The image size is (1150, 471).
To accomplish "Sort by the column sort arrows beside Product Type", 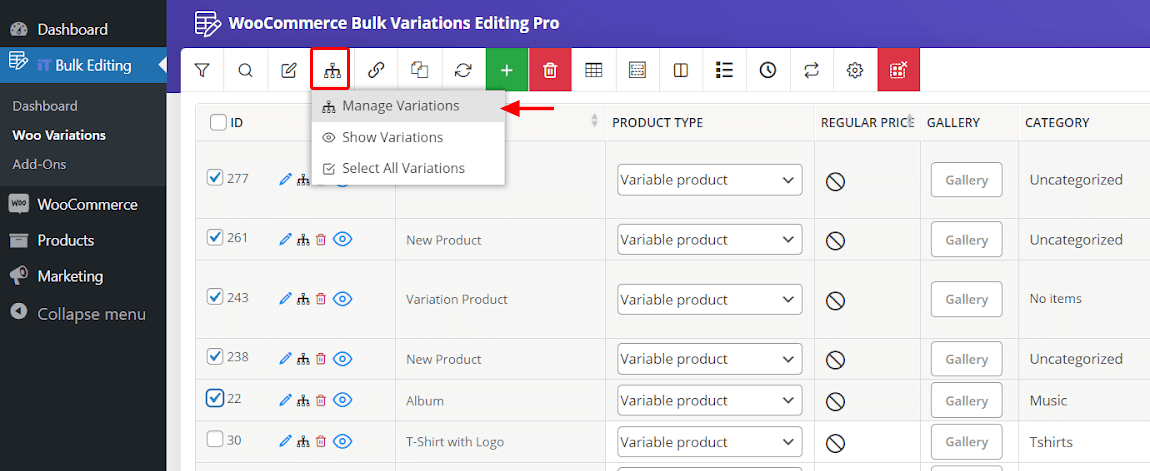I will 594,122.
